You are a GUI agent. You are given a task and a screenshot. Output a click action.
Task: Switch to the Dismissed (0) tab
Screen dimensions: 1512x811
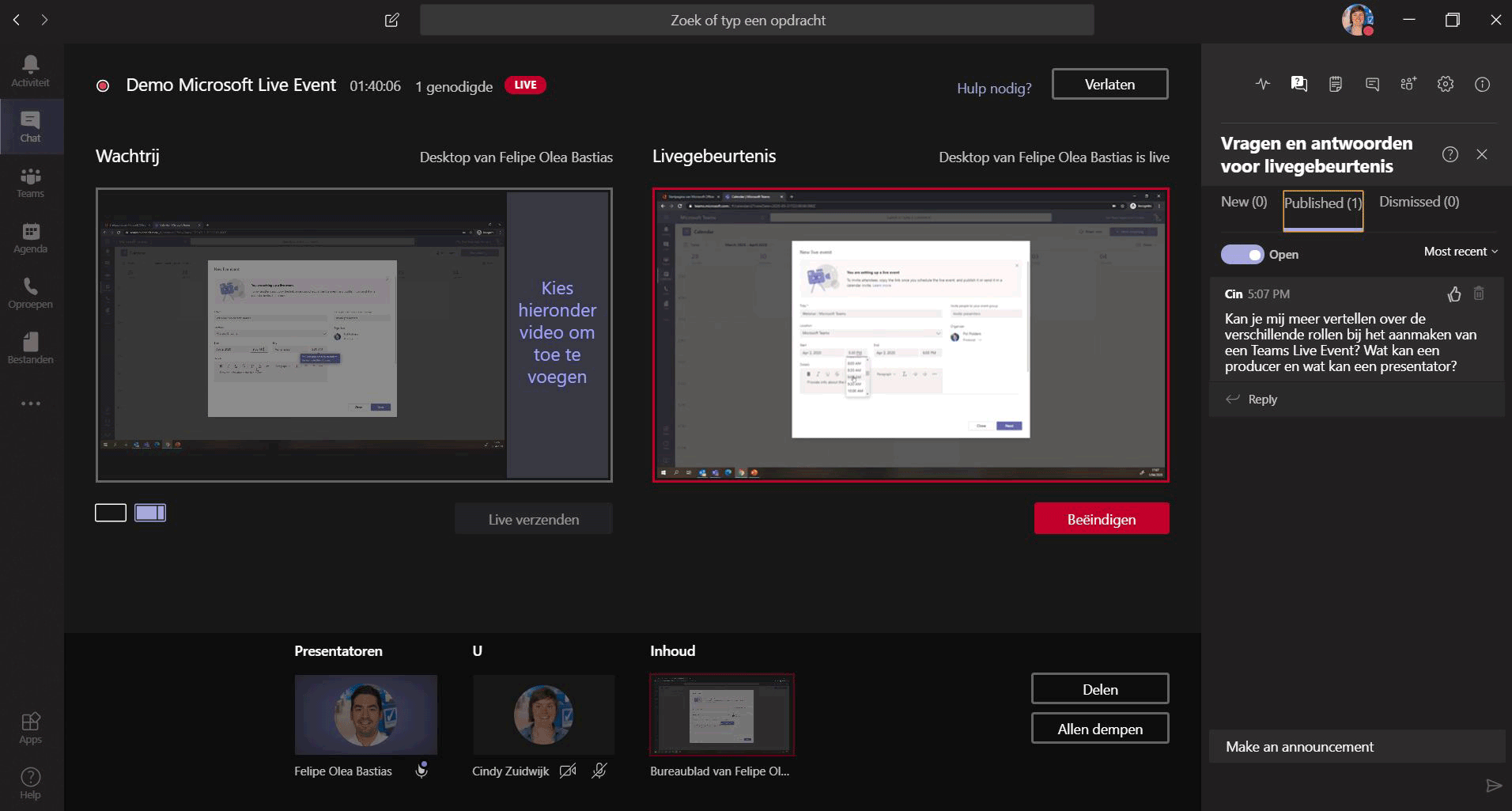(1419, 202)
